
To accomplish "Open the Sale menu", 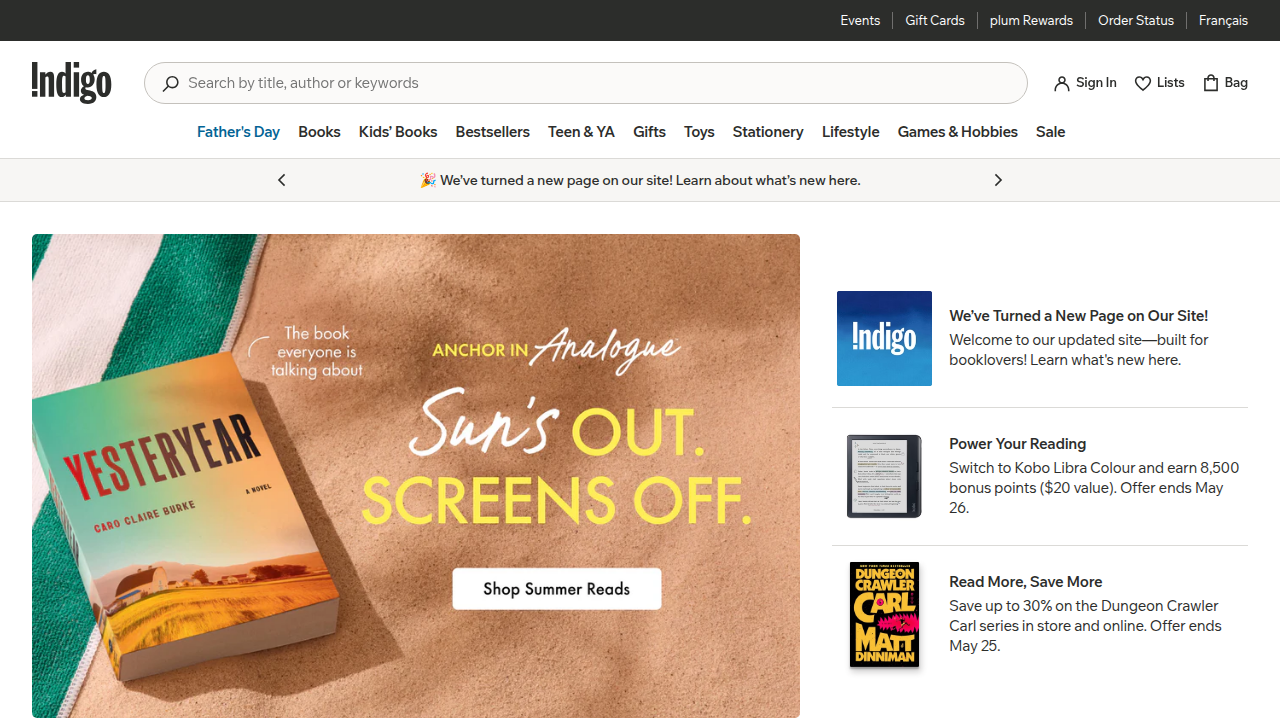I will tap(1050, 132).
